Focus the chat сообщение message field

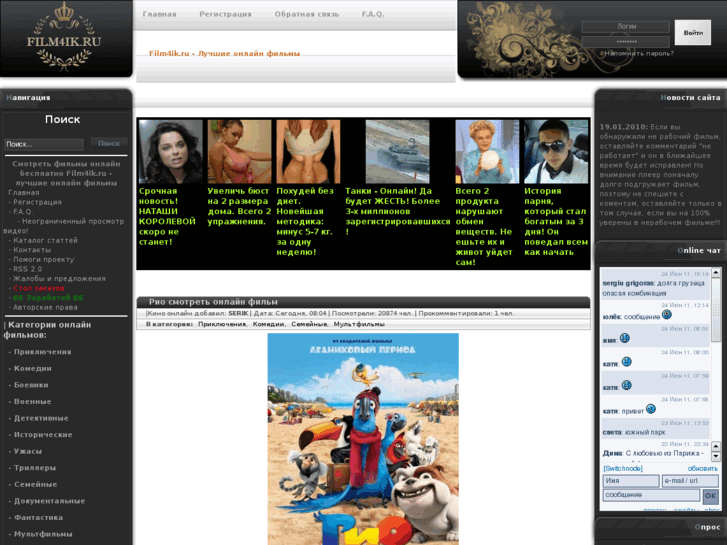[x=651, y=495]
